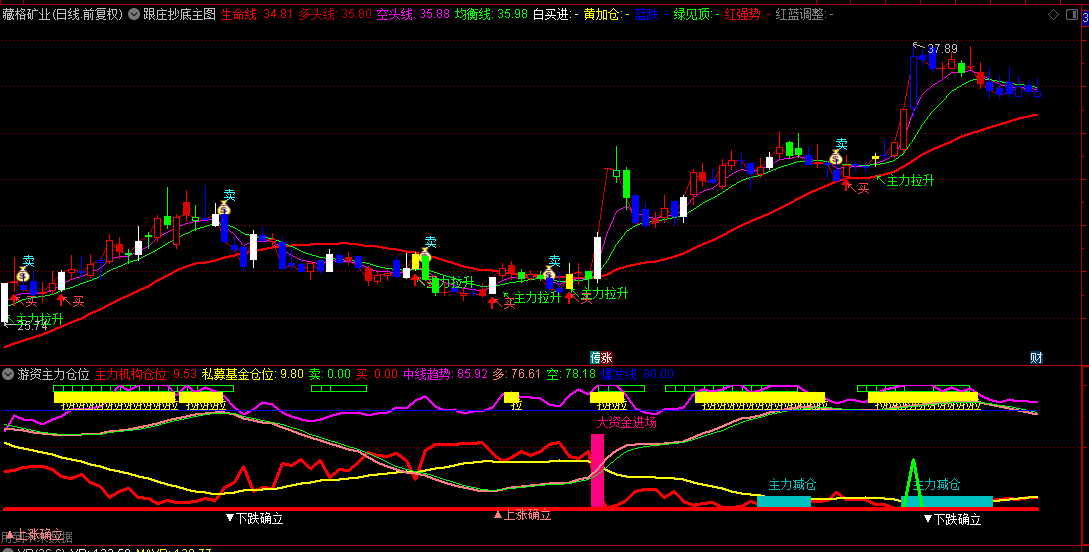
Task: Open dropdown arrow beside 跟庄抄底主图
Action: click(134, 14)
